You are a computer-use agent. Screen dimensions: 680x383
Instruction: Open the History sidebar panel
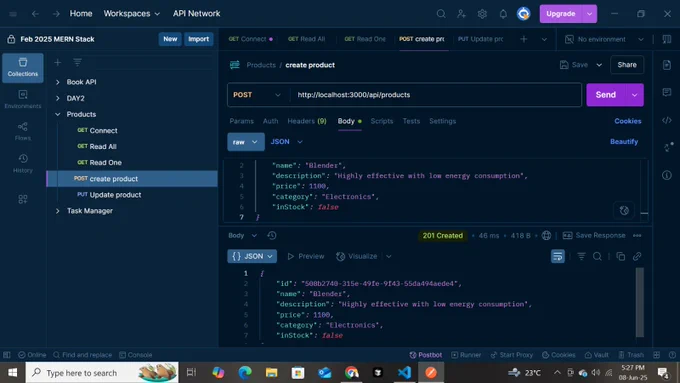[x=23, y=164]
